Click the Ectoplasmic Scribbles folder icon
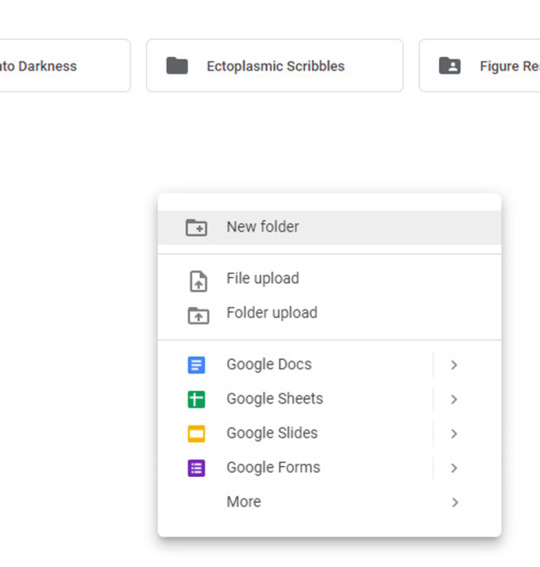This screenshot has height=567, width=540. [x=177, y=65]
